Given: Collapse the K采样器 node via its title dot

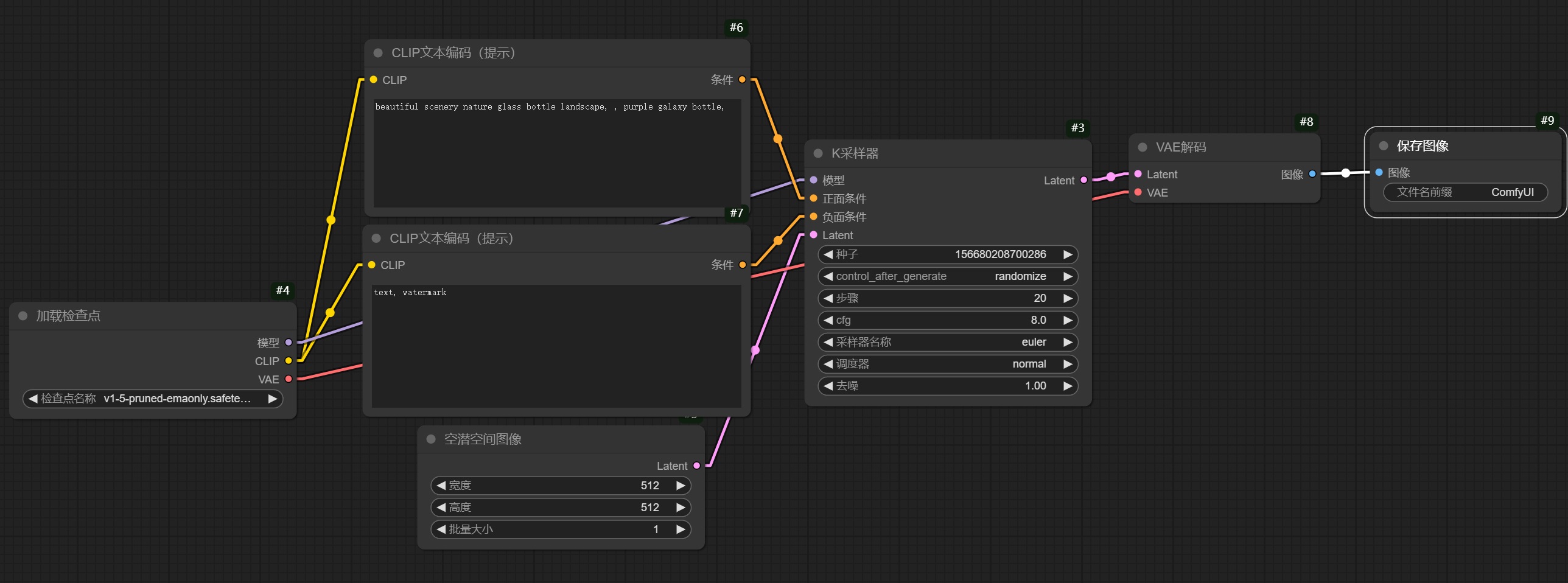Looking at the screenshot, I should pos(818,153).
